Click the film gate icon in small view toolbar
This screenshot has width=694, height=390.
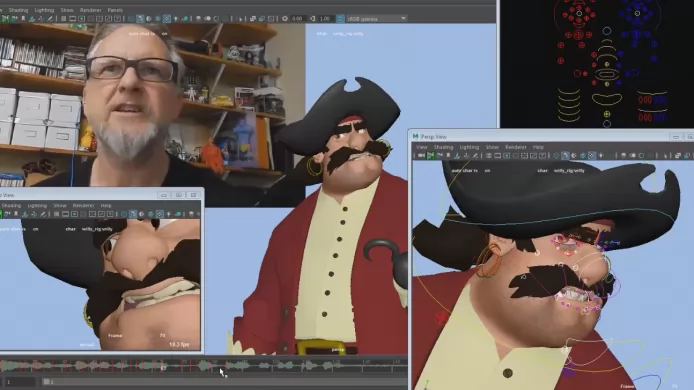66,214
